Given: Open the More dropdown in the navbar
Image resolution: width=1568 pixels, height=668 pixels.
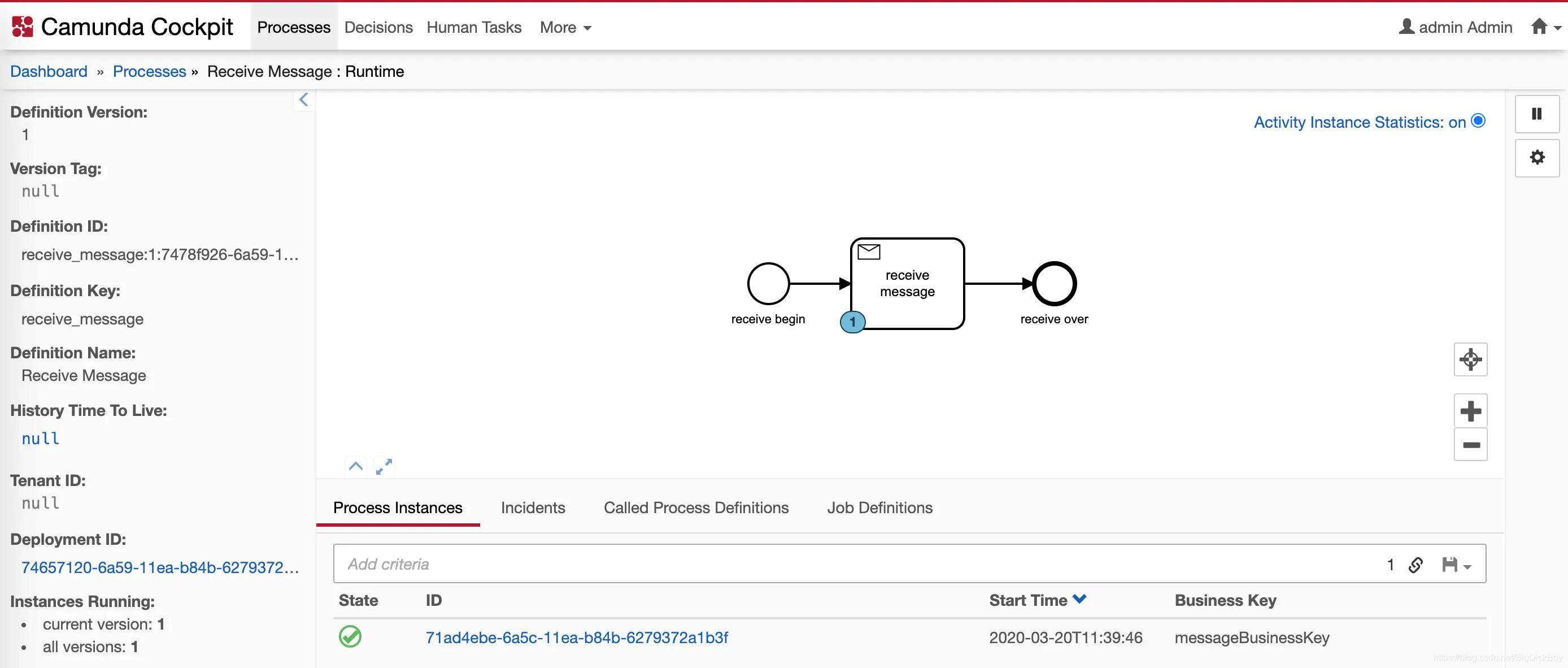Looking at the screenshot, I should click(565, 27).
